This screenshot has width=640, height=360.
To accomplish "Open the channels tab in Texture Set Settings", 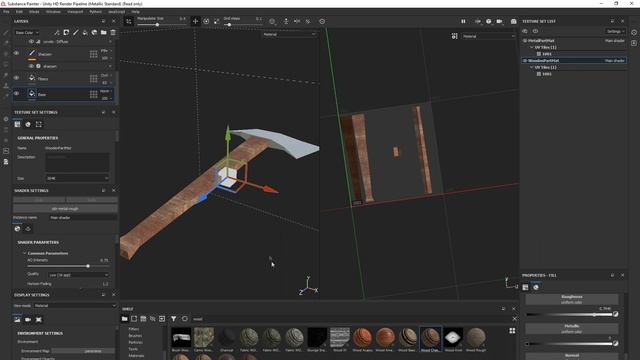I will pyautogui.click(x=28, y=124).
